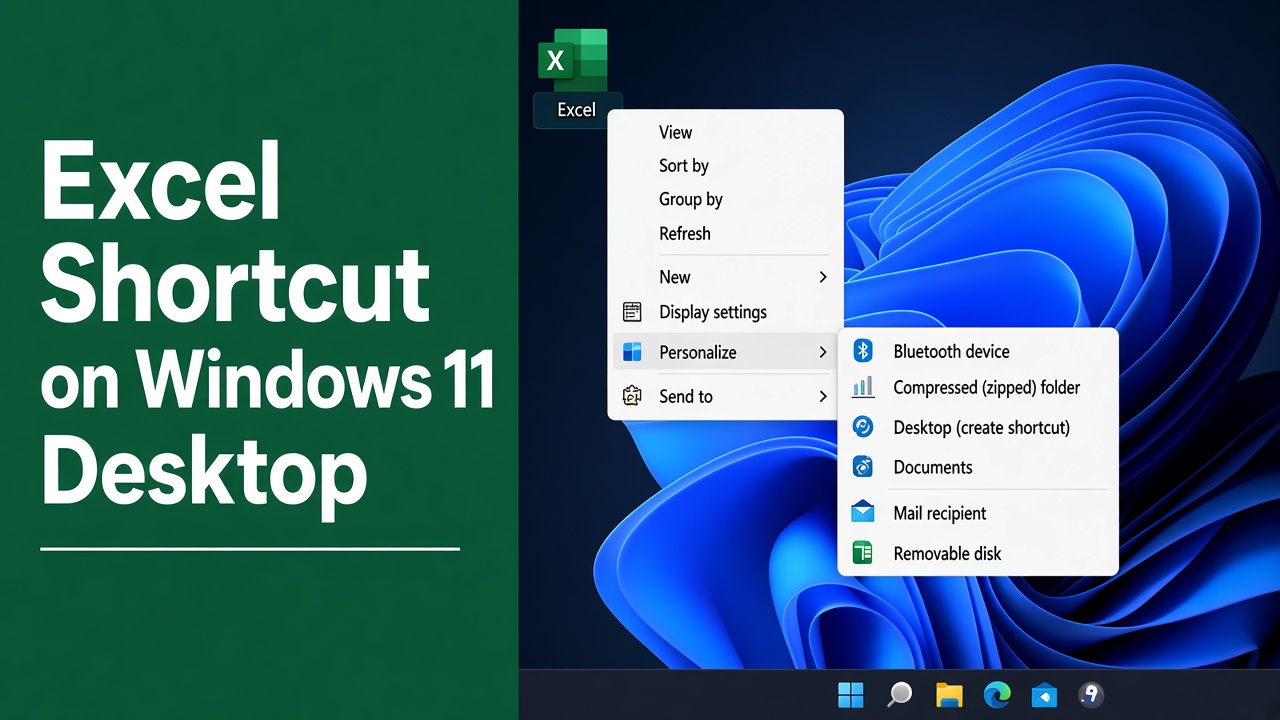Click the Compressed folder icon

862,387
